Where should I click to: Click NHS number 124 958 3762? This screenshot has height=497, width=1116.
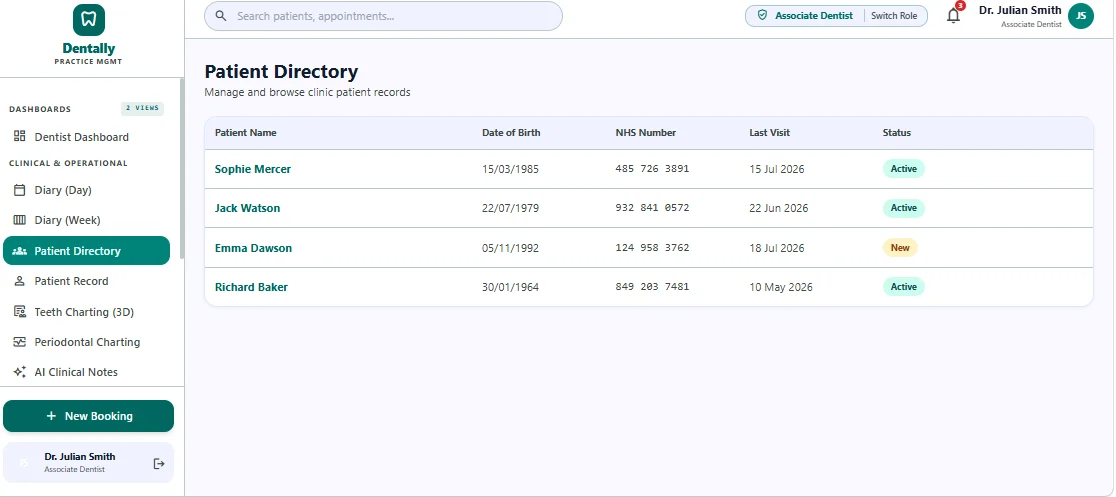[x=652, y=248]
